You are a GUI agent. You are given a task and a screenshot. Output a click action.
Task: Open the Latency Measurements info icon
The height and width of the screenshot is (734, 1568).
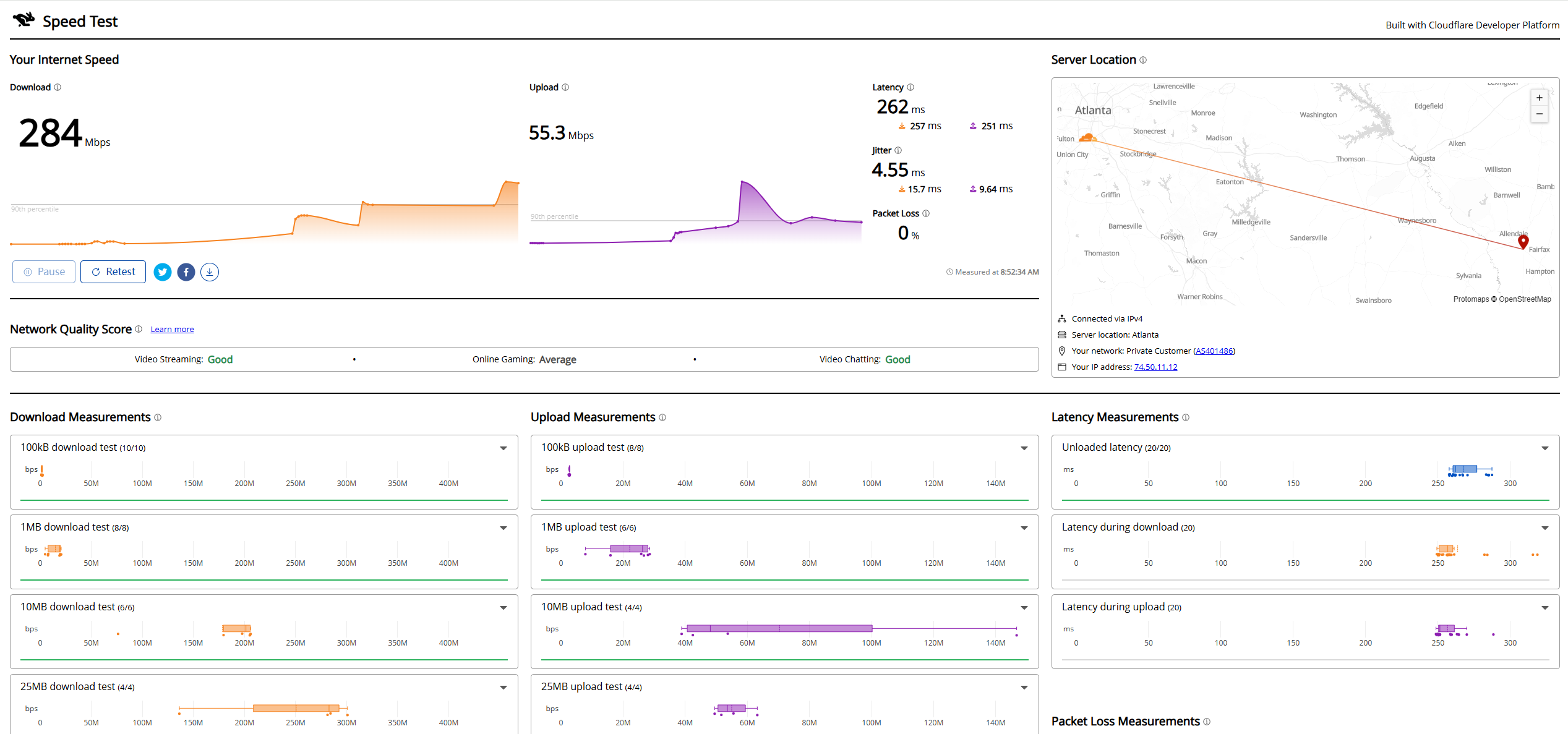coord(1186,417)
